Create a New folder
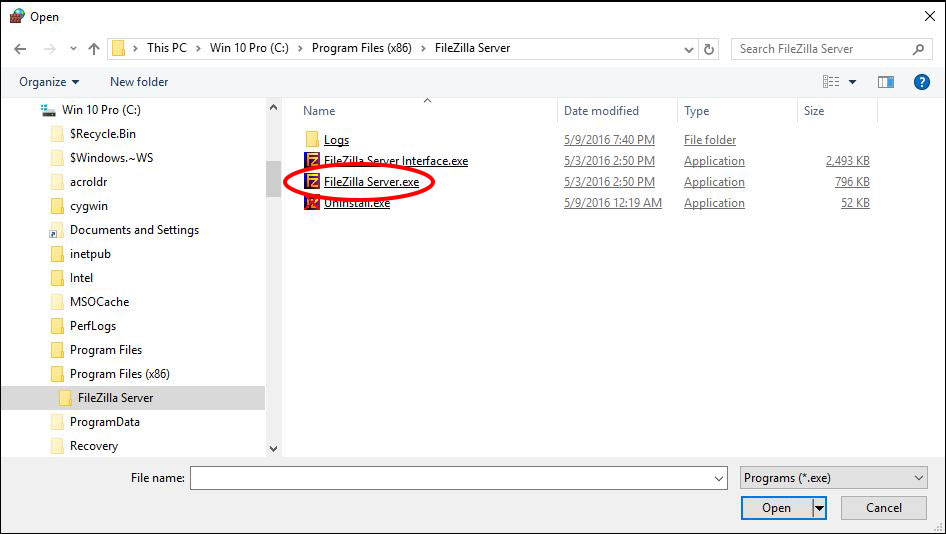The image size is (946, 534). click(139, 81)
